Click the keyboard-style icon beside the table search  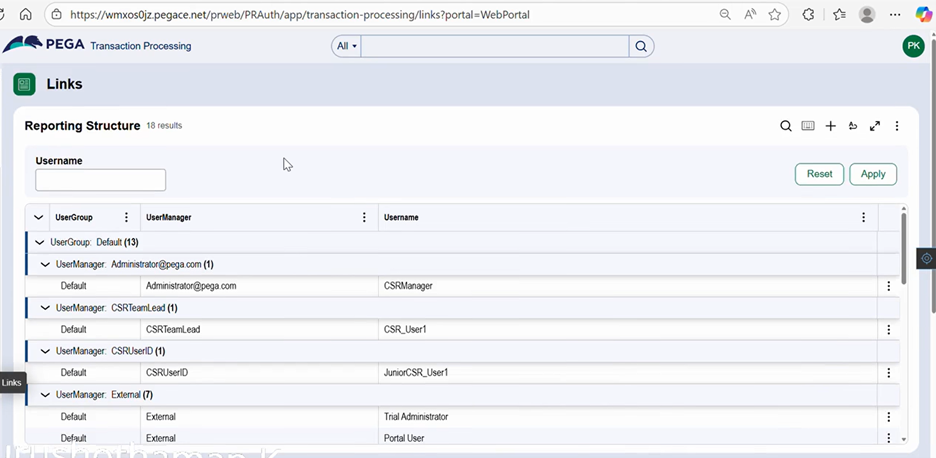pos(808,126)
